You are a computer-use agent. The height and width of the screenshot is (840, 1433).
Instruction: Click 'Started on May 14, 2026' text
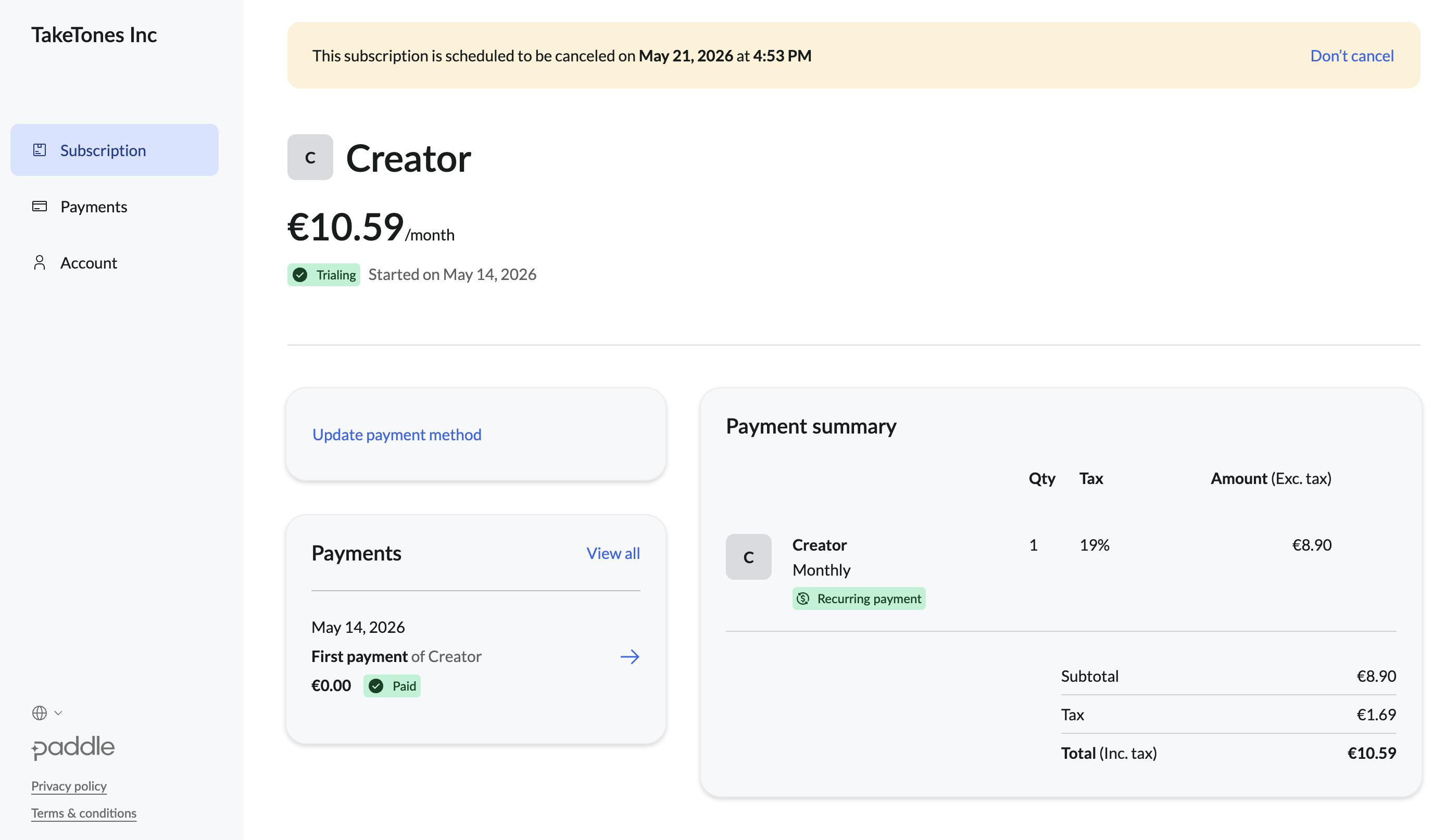click(452, 274)
